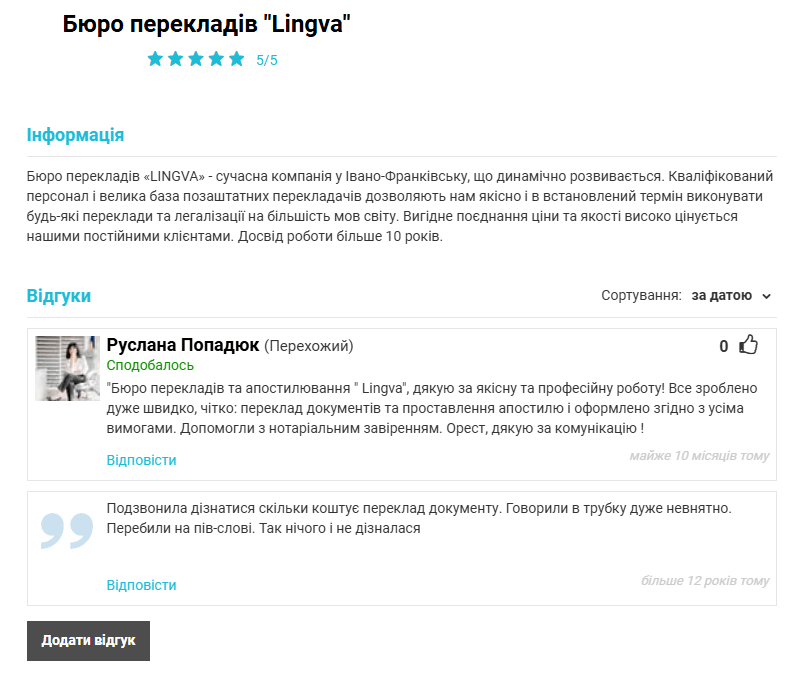
Task: Click the reviewer name "Руслана Попадюк"
Action: (x=183, y=345)
